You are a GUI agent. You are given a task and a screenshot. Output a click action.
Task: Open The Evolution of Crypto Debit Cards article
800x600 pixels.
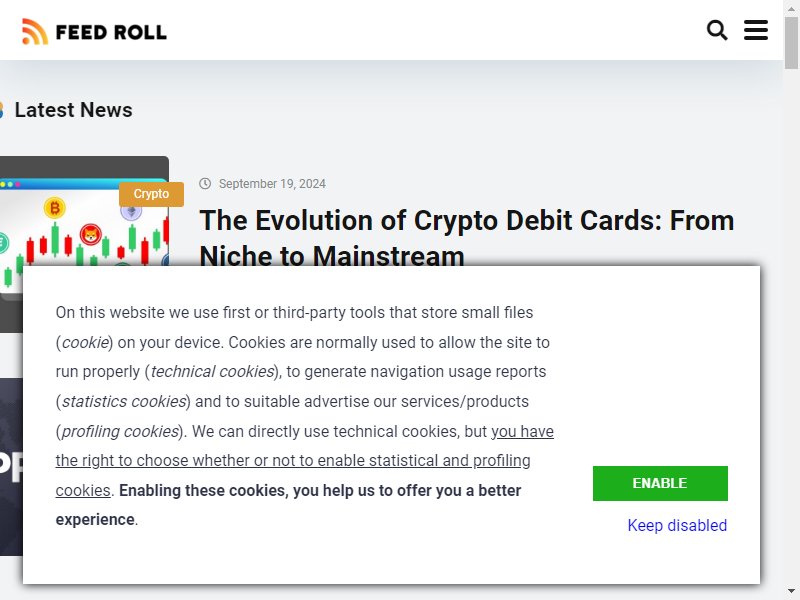[466, 238]
